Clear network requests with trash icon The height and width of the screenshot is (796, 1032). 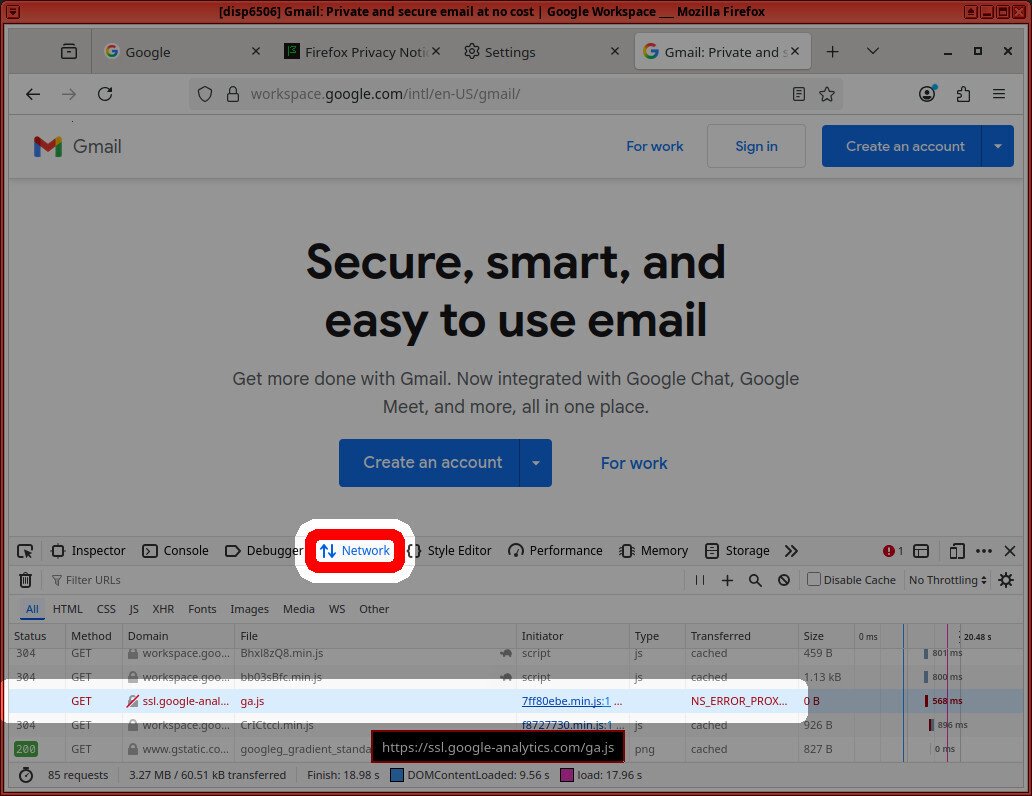tap(25, 580)
